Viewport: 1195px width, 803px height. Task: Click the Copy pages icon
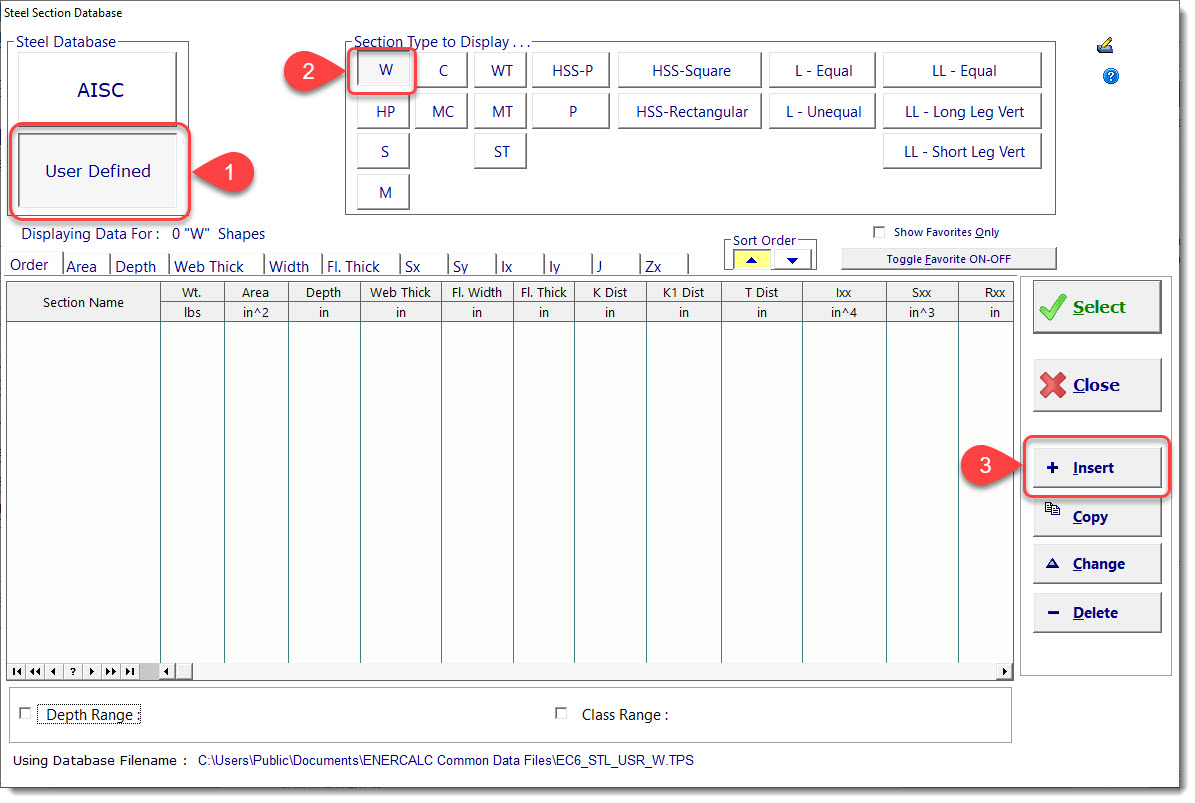pos(1052,509)
